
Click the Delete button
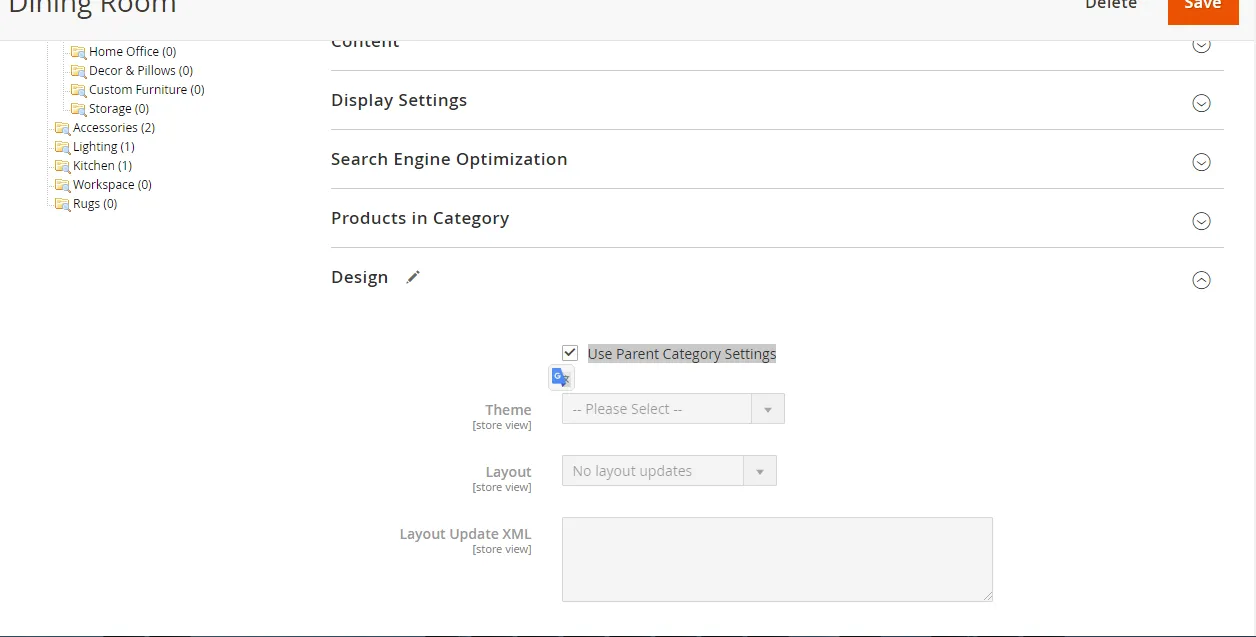[1111, 6]
